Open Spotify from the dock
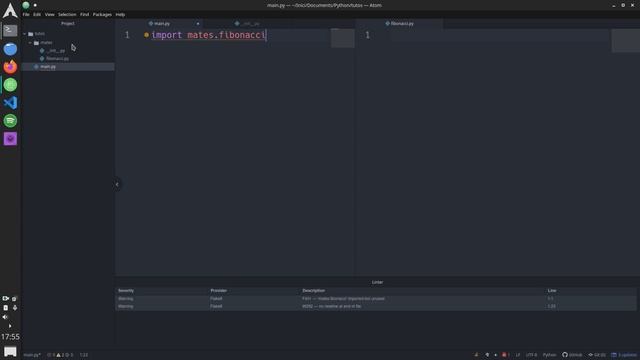The width and height of the screenshot is (640, 360). (10, 121)
